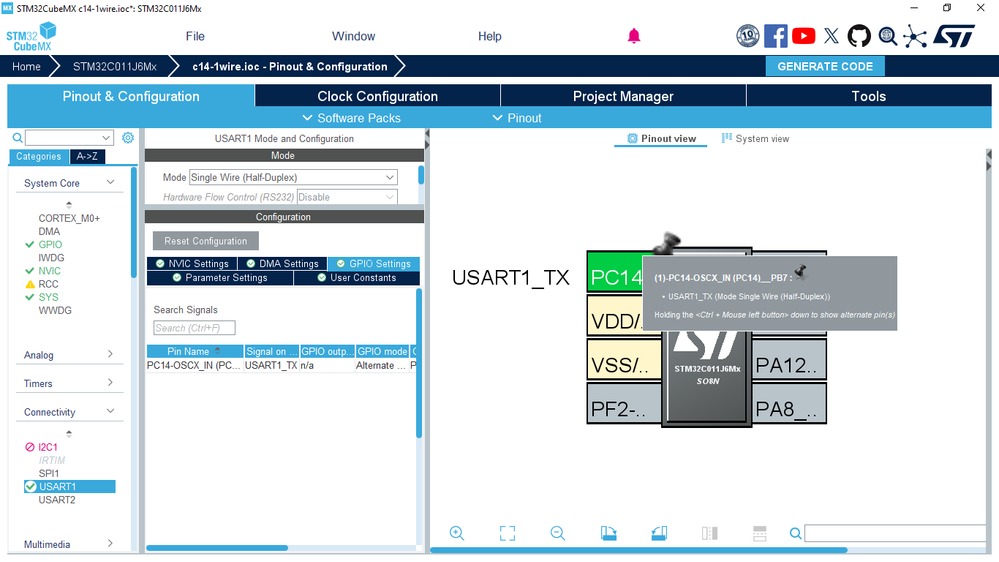The image size is (999, 562).
Task: Click the Search Signals input field
Action: click(x=194, y=328)
